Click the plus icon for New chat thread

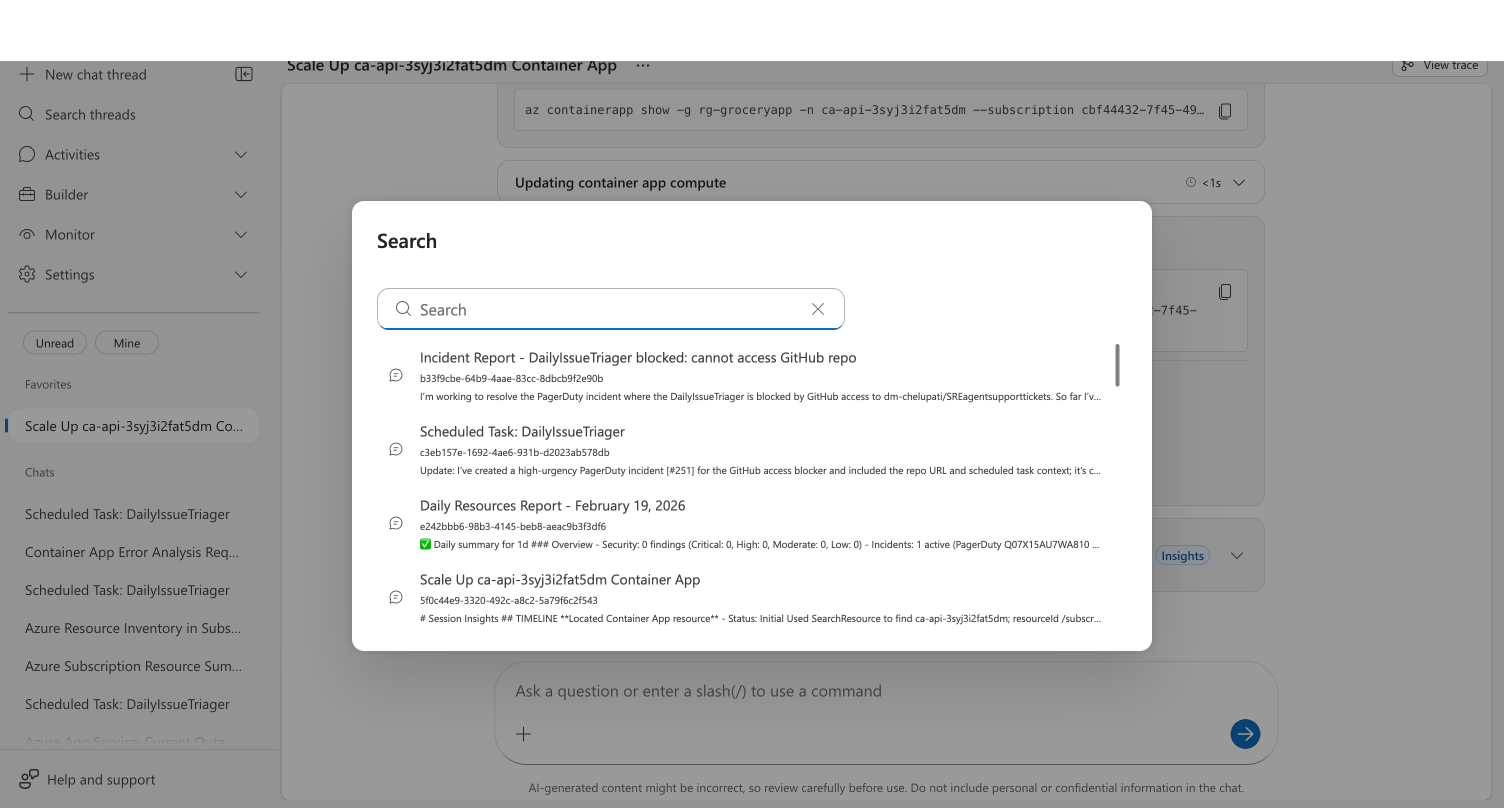point(27,74)
